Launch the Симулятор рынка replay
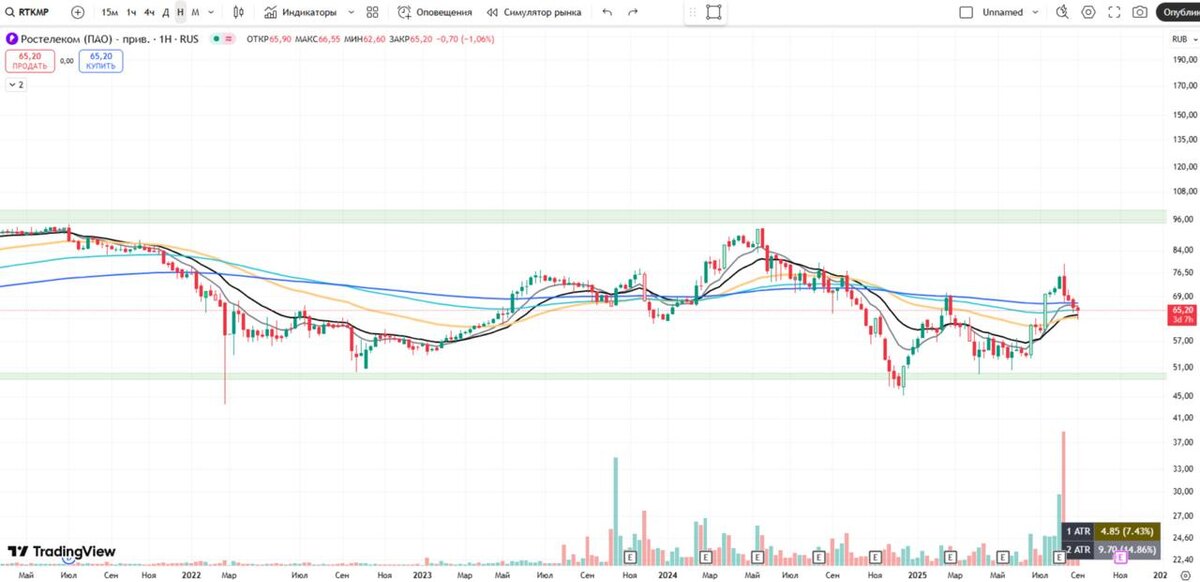 (535, 12)
